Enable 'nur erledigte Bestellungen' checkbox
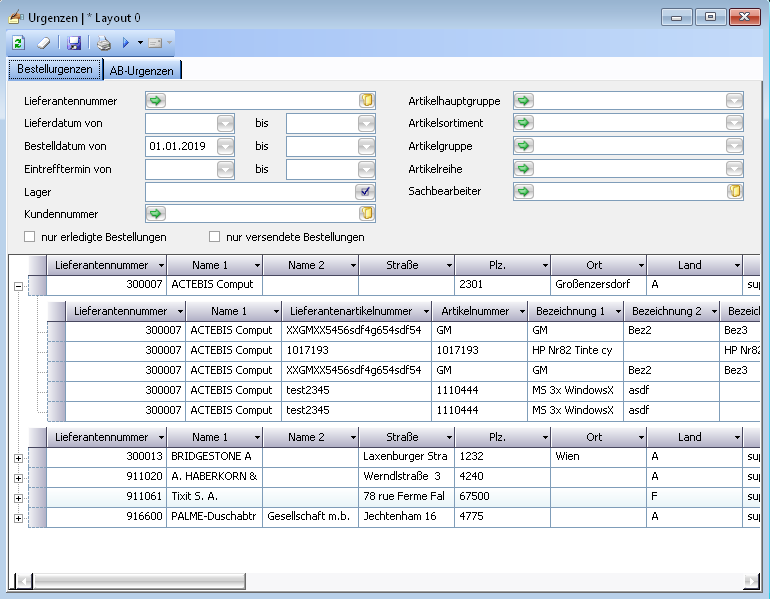This screenshot has height=599, width=770. click(30, 237)
